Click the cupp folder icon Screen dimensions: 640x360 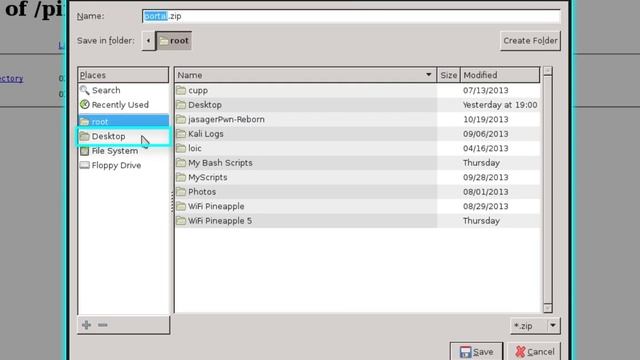coord(181,90)
